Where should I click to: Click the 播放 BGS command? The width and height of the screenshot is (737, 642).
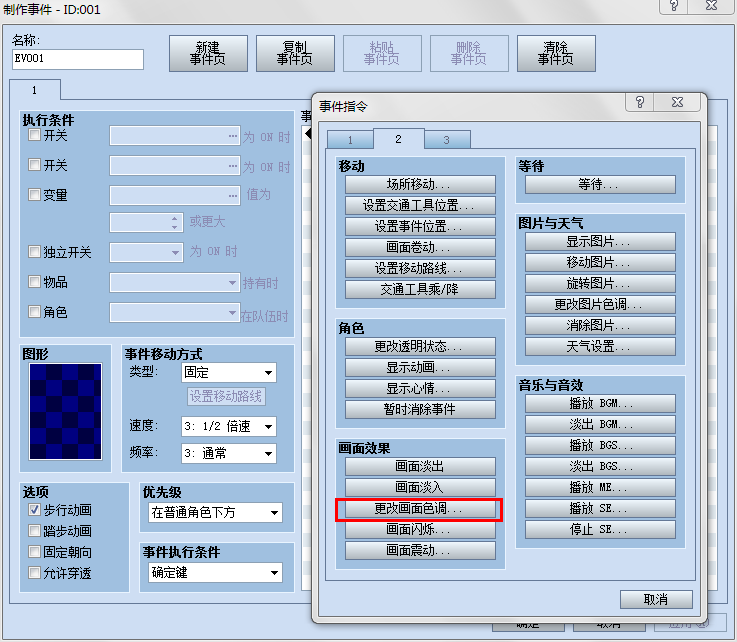pos(600,446)
